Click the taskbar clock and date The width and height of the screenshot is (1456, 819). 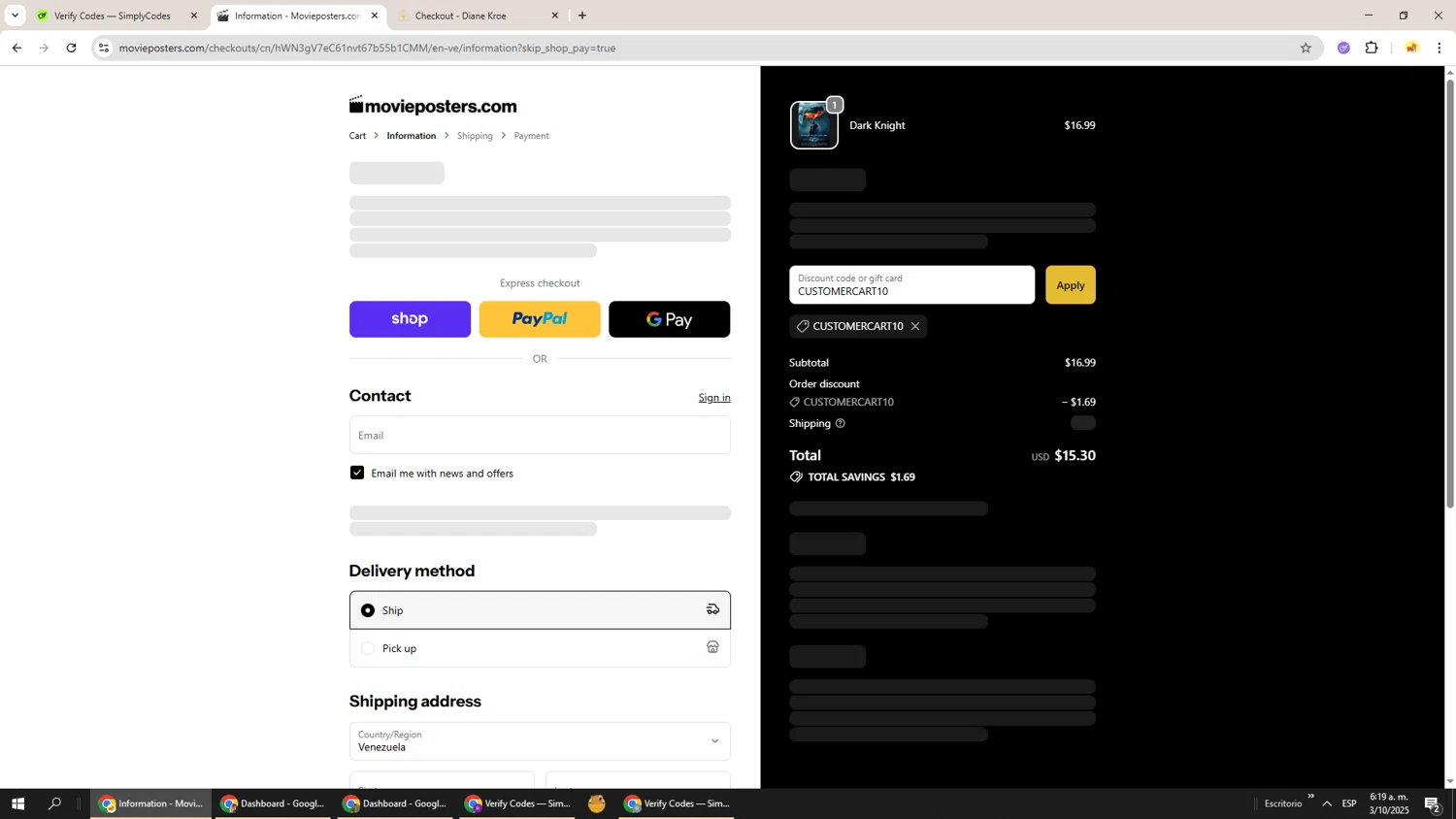pos(1389,803)
